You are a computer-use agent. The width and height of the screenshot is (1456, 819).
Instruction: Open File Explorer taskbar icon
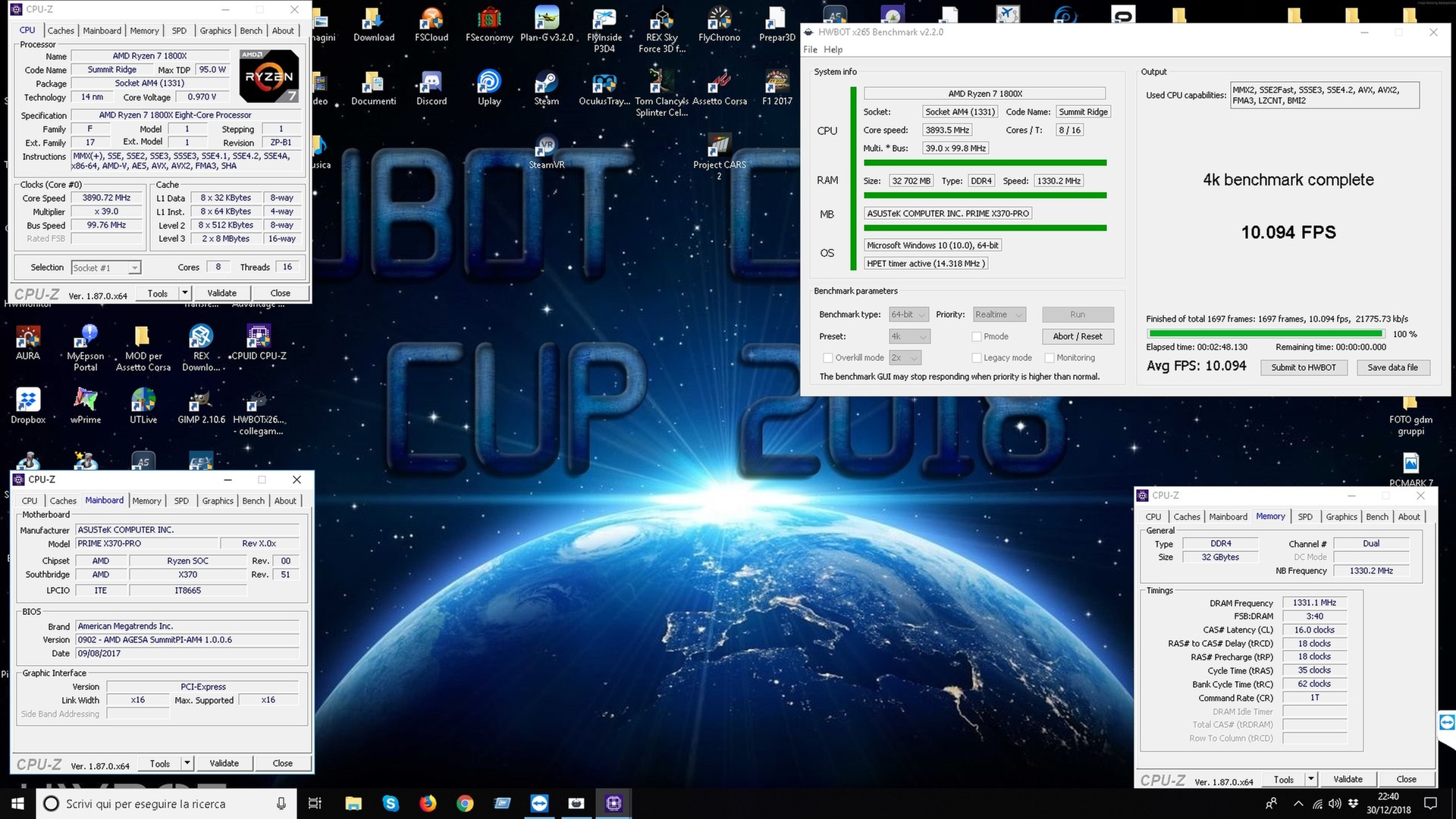353,803
